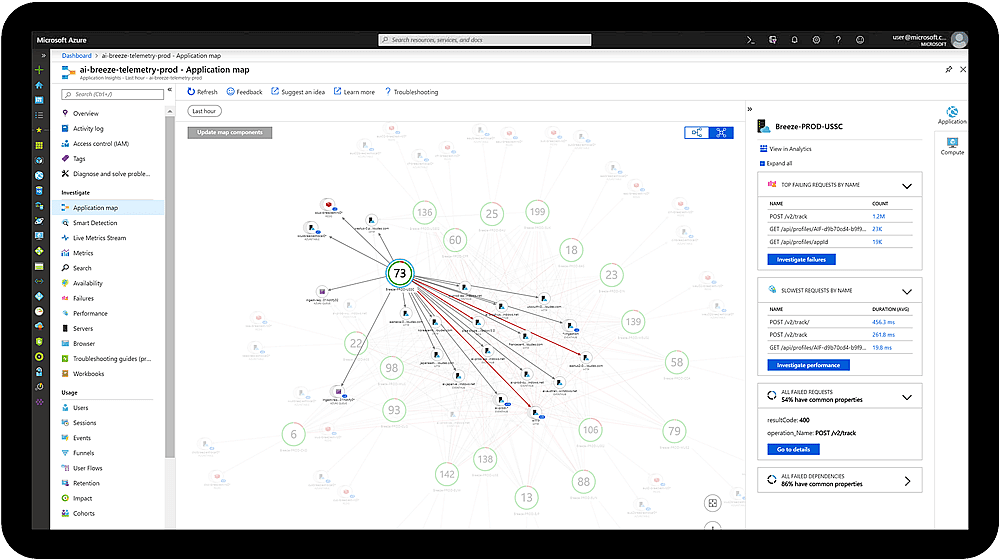This screenshot has width=1000, height=560.
Task: Open Activity log in the resource menu
Action: [x=88, y=128]
